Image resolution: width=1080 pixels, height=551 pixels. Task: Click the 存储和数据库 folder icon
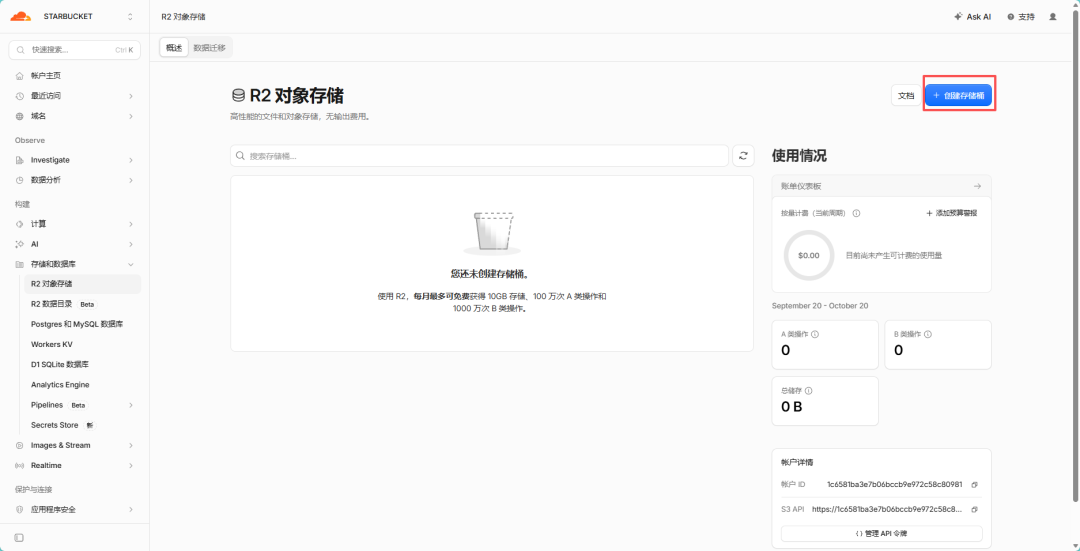point(19,264)
